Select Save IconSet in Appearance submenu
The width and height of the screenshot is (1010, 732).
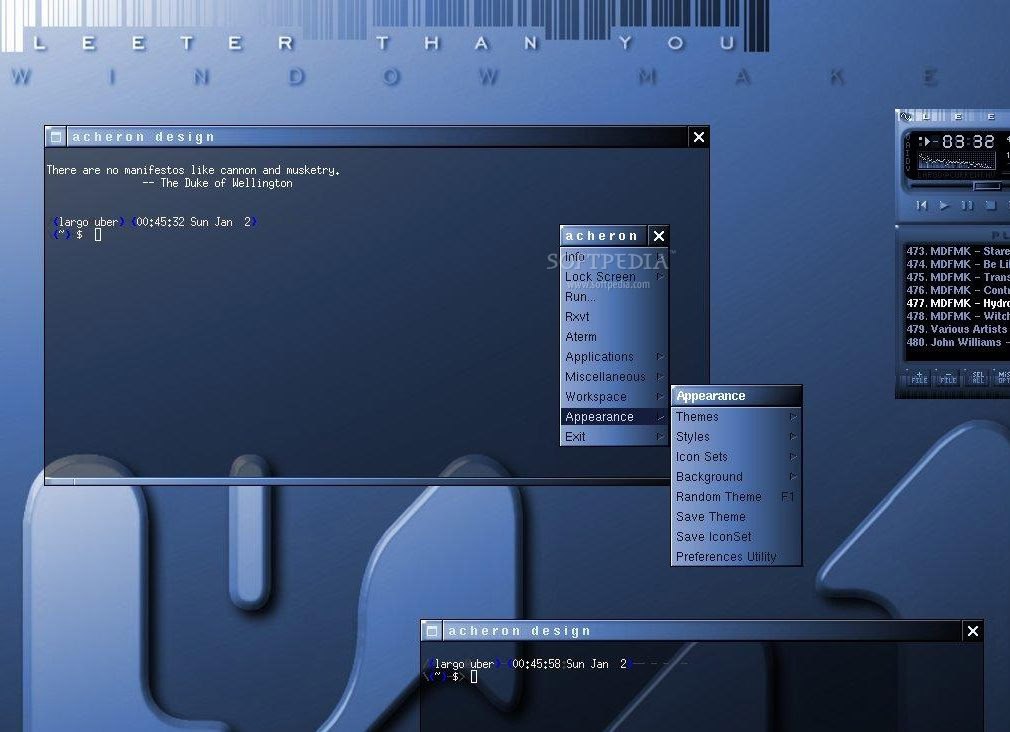(x=736, y=537)
